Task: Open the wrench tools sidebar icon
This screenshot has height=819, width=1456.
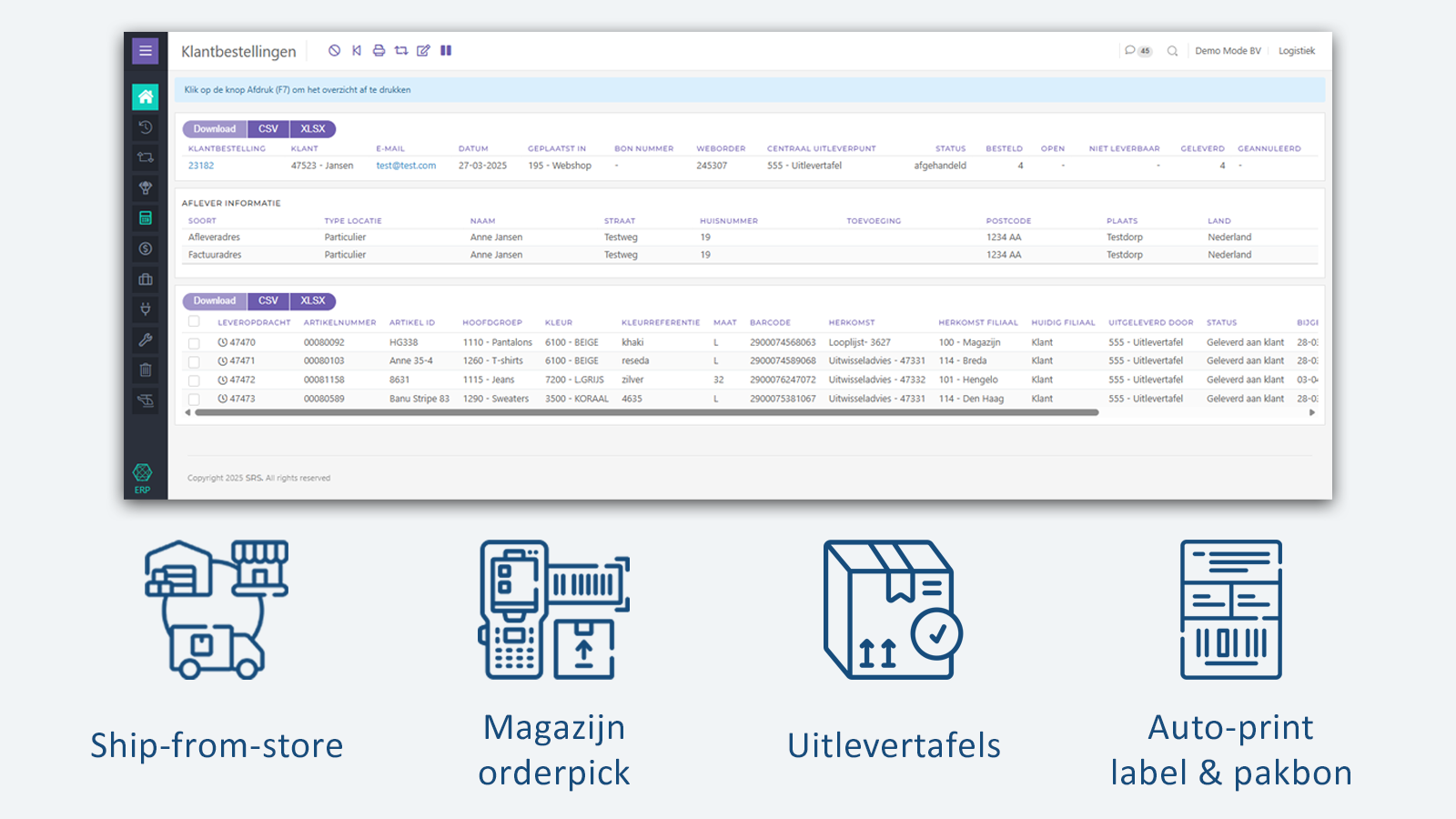Action: [x=145, y=339]
